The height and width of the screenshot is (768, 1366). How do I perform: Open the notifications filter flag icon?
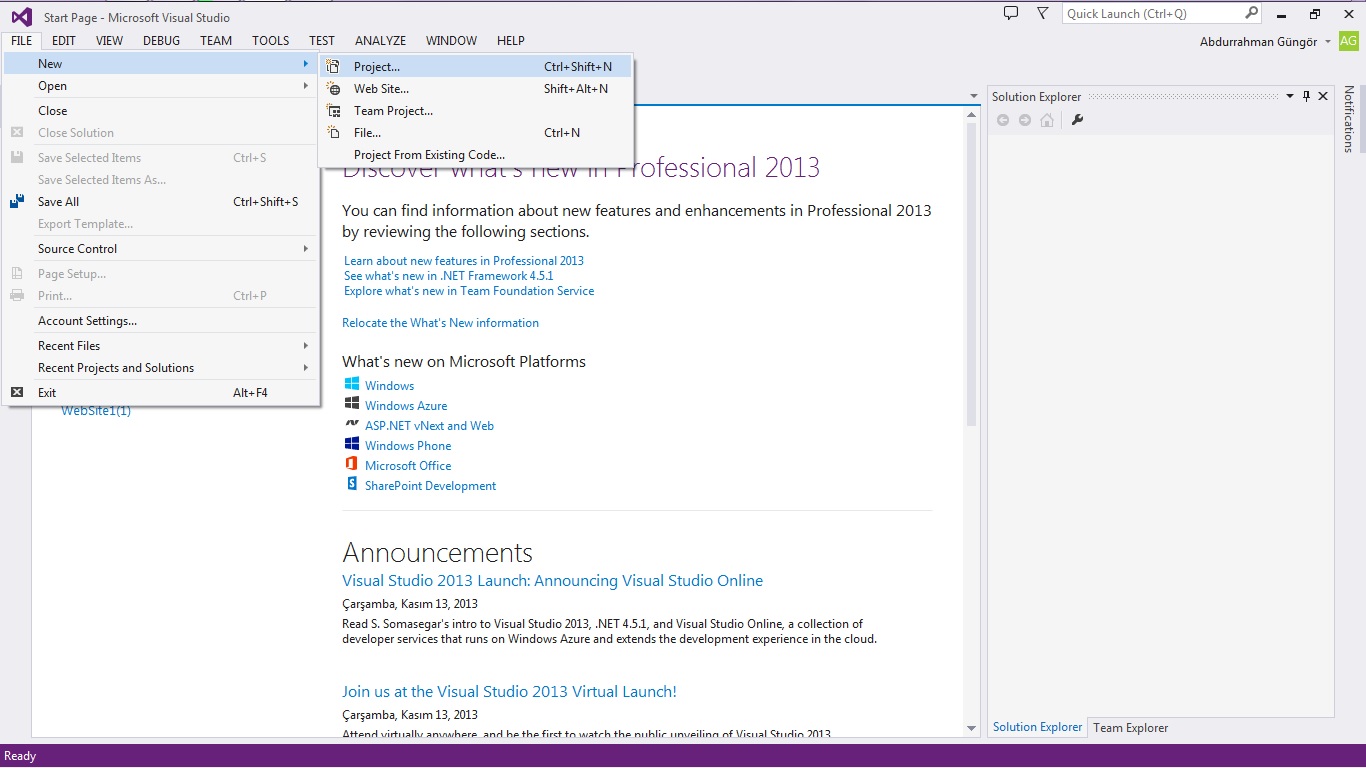tap(1043, 13)
